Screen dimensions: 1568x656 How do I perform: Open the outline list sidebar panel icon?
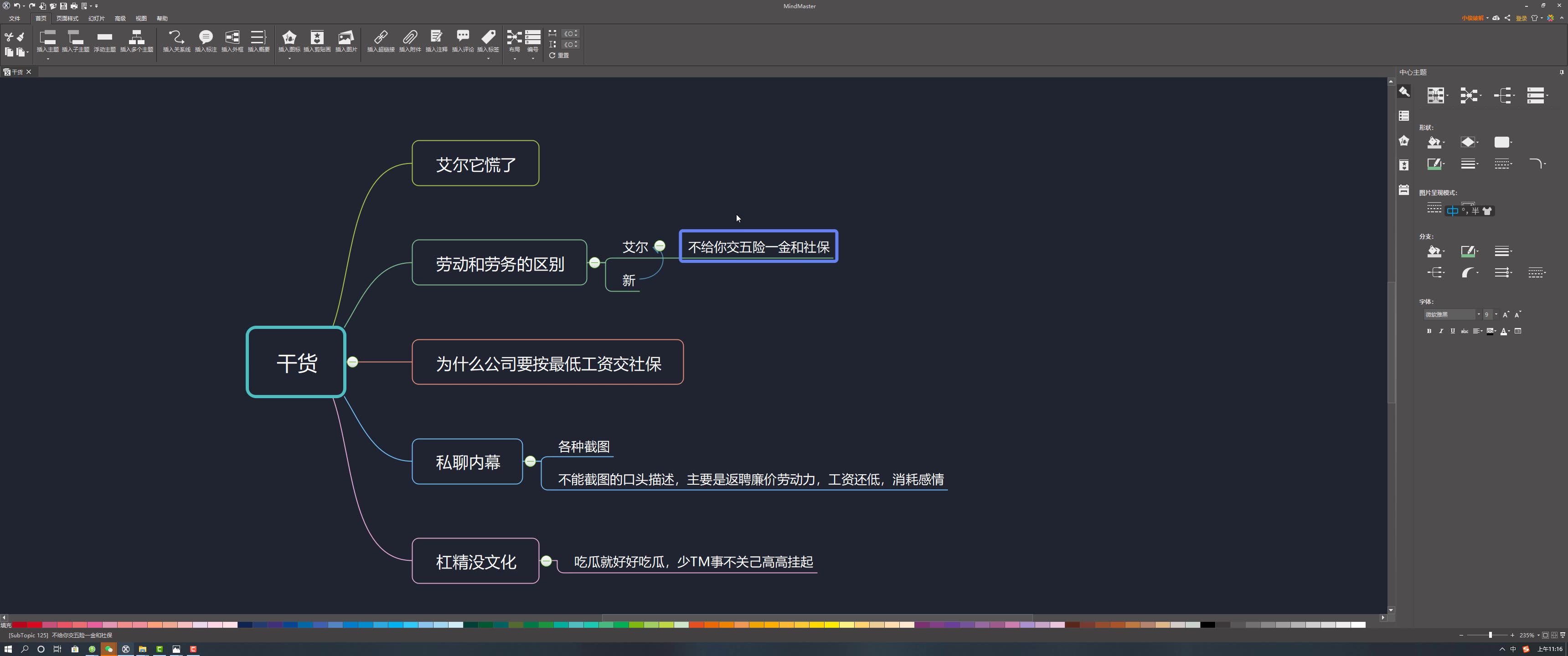pyautogui.click(x=1403, y=116)
